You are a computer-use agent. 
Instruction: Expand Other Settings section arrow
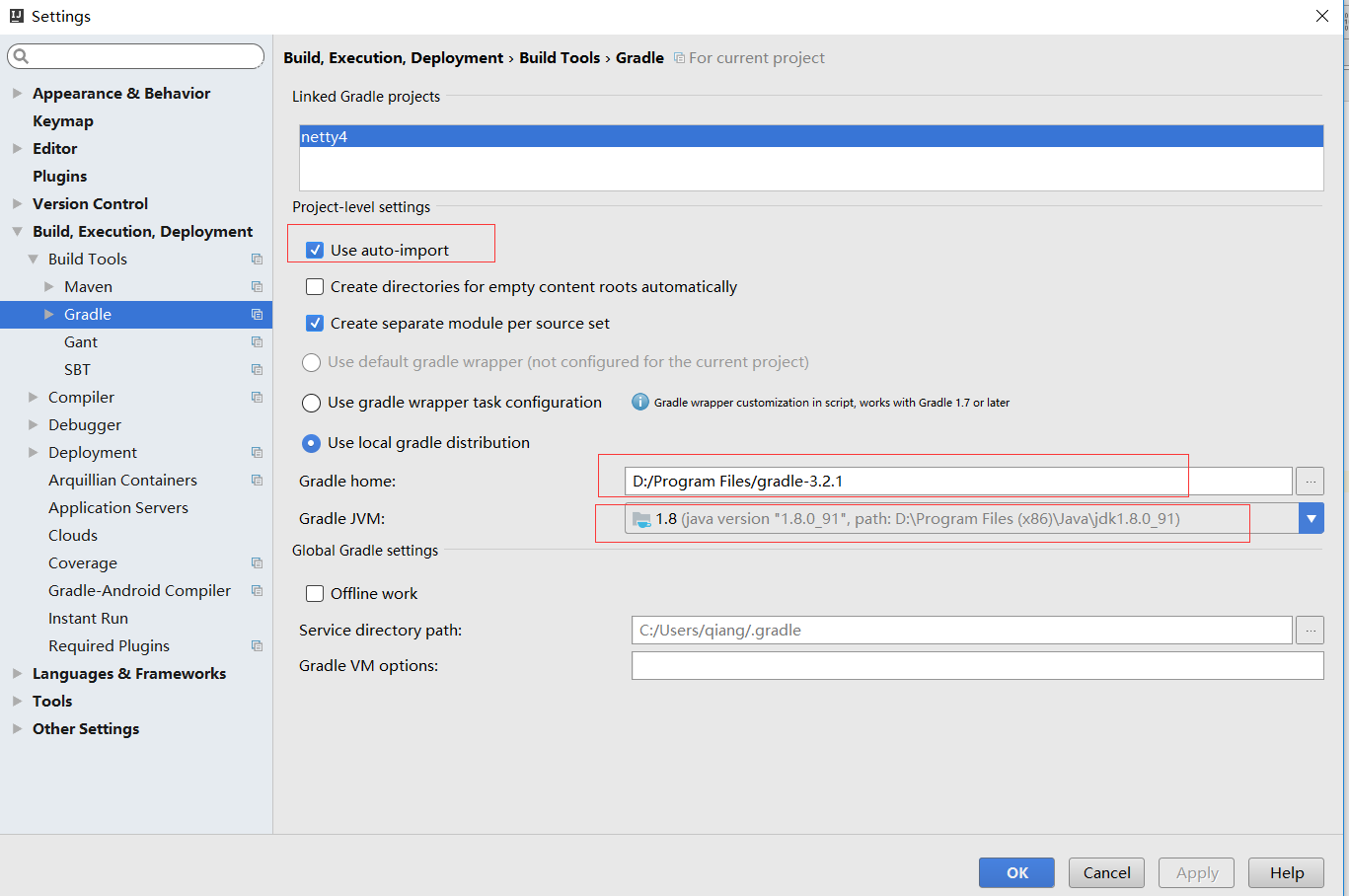pyautogui.click(x=17, y=728)
